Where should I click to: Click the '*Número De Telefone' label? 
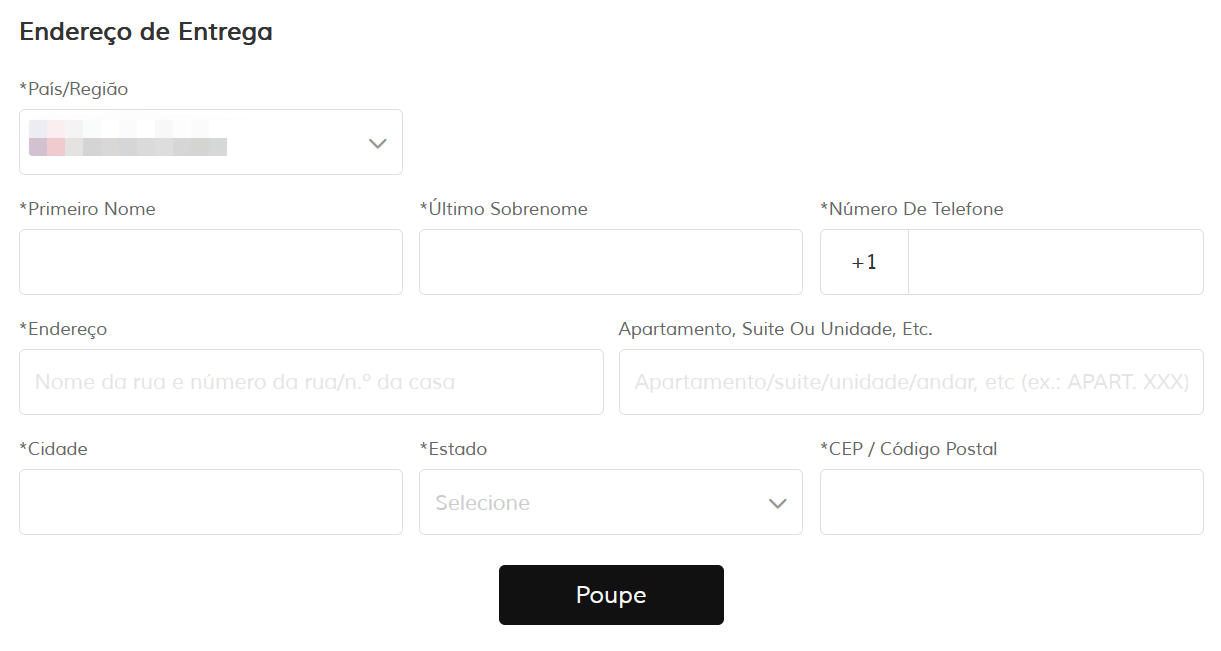click(911, 209)
